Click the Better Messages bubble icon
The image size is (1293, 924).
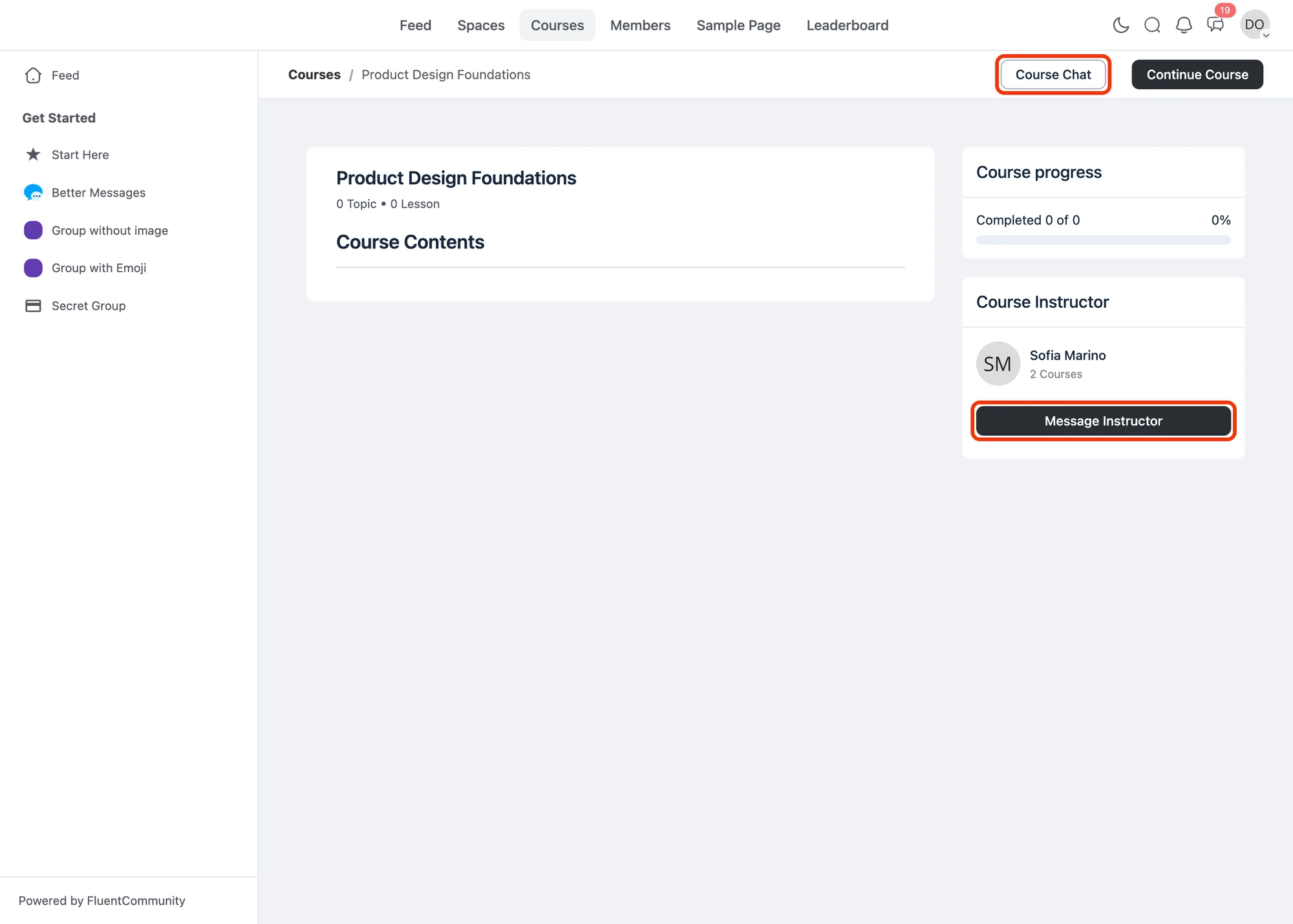tap(33, 193)
